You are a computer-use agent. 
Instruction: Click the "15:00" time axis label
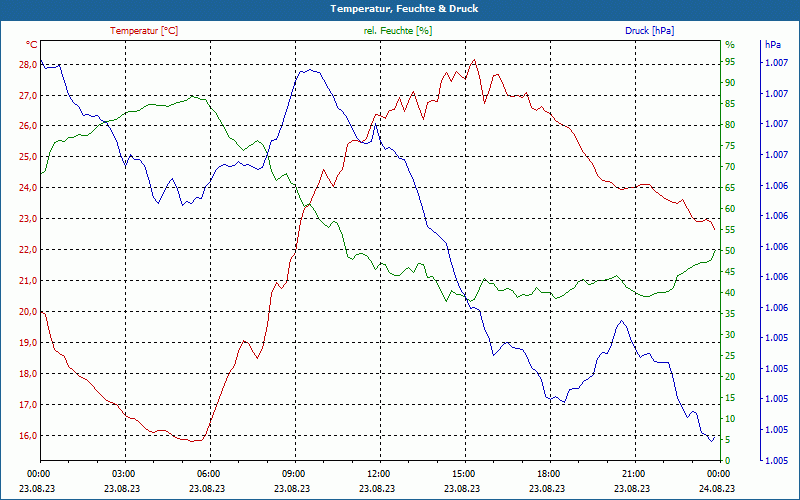coord(463,474)
